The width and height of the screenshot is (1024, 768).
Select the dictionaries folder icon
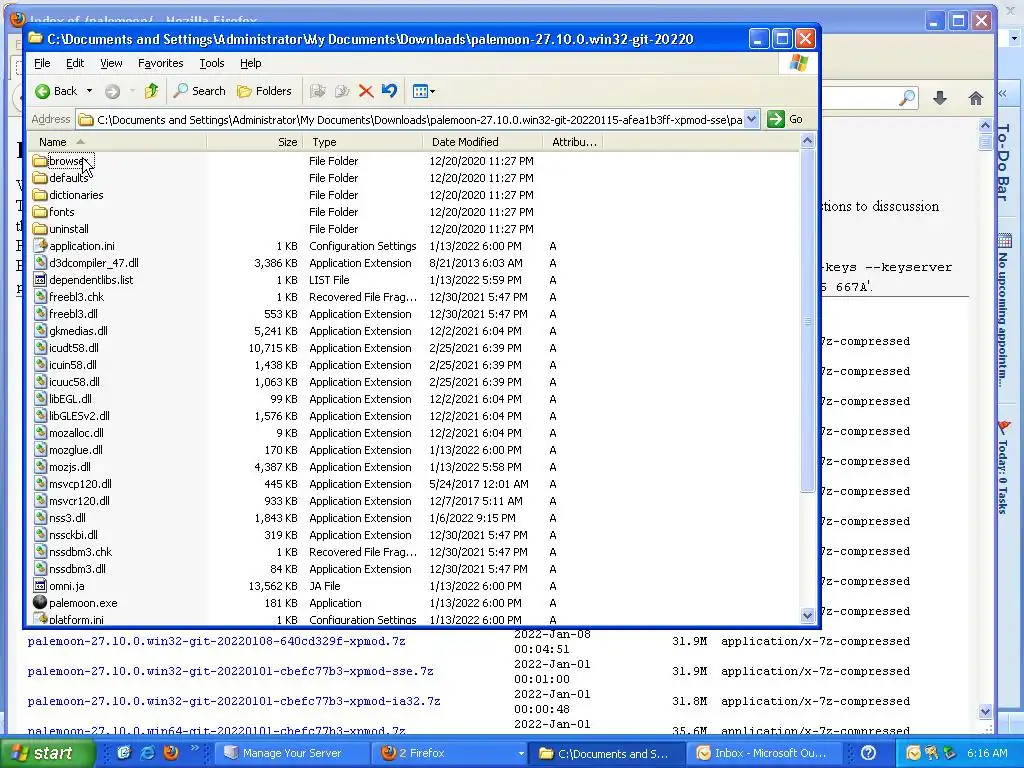click(40, 195)
